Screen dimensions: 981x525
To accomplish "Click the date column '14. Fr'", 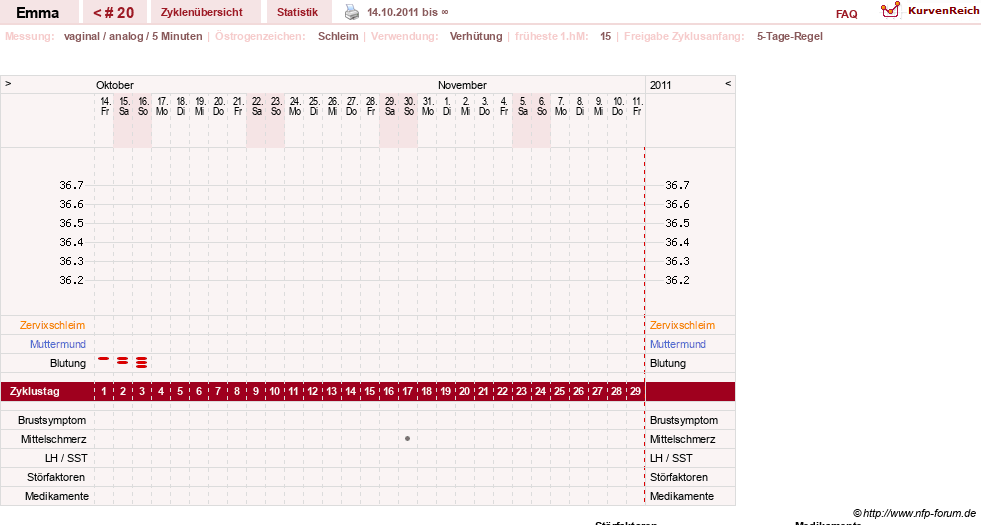I will (105, 106).
